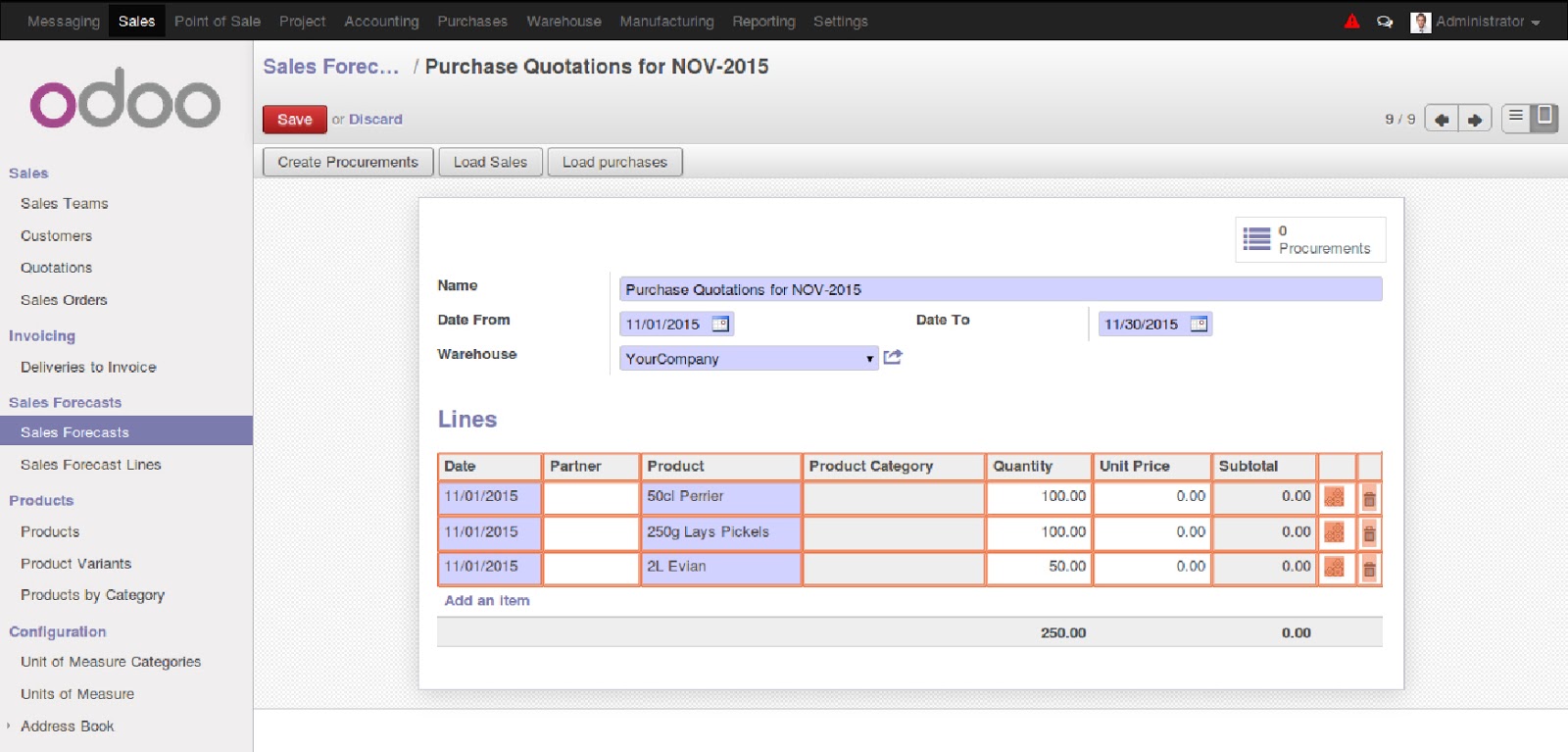Click the Name input field
1568x752 pixels.
(x=1000, y=289)
